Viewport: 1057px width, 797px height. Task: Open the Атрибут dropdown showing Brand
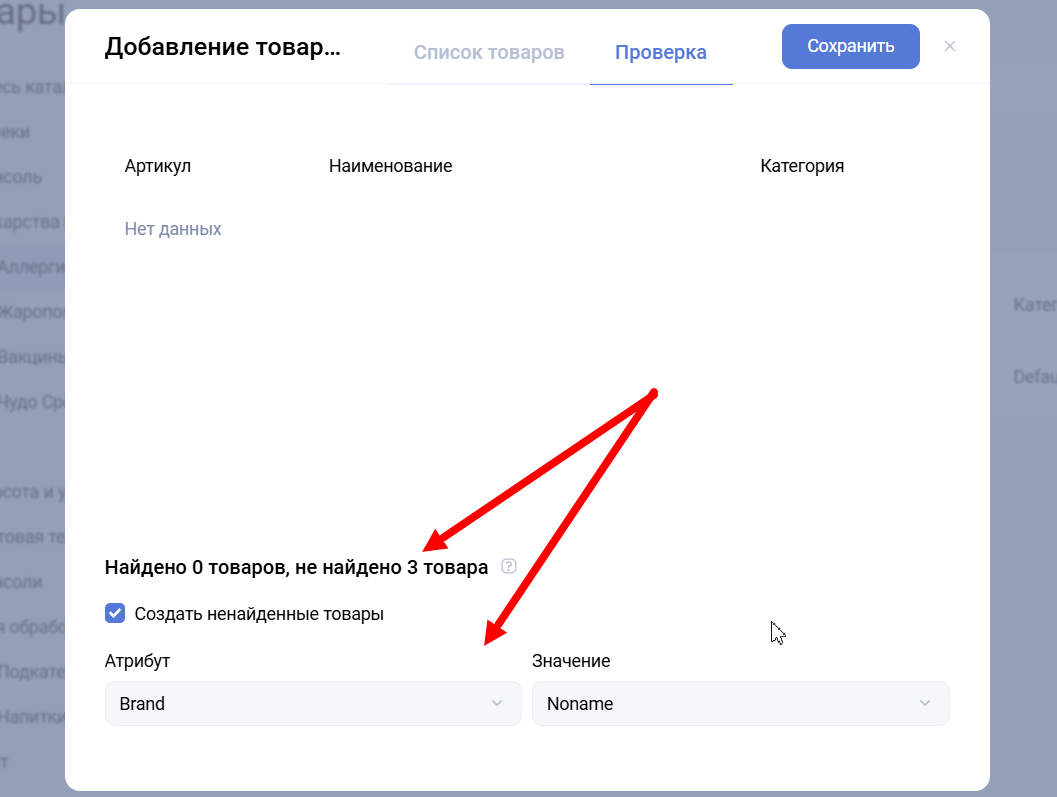tap(312, 704)
